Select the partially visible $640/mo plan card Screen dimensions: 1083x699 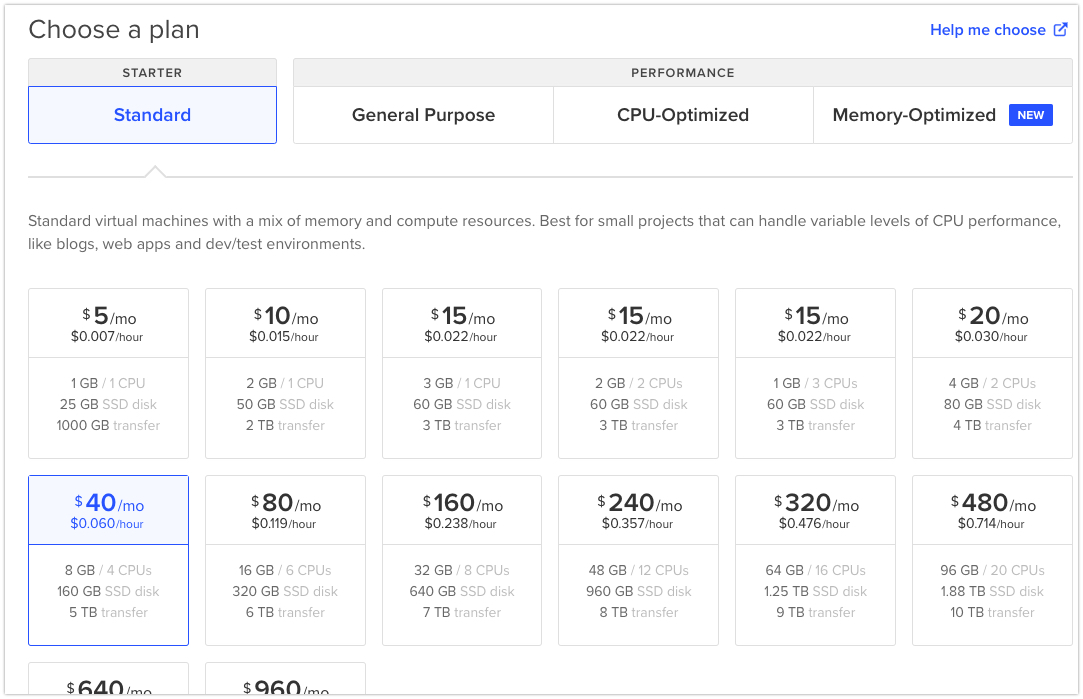pos(108,679)
